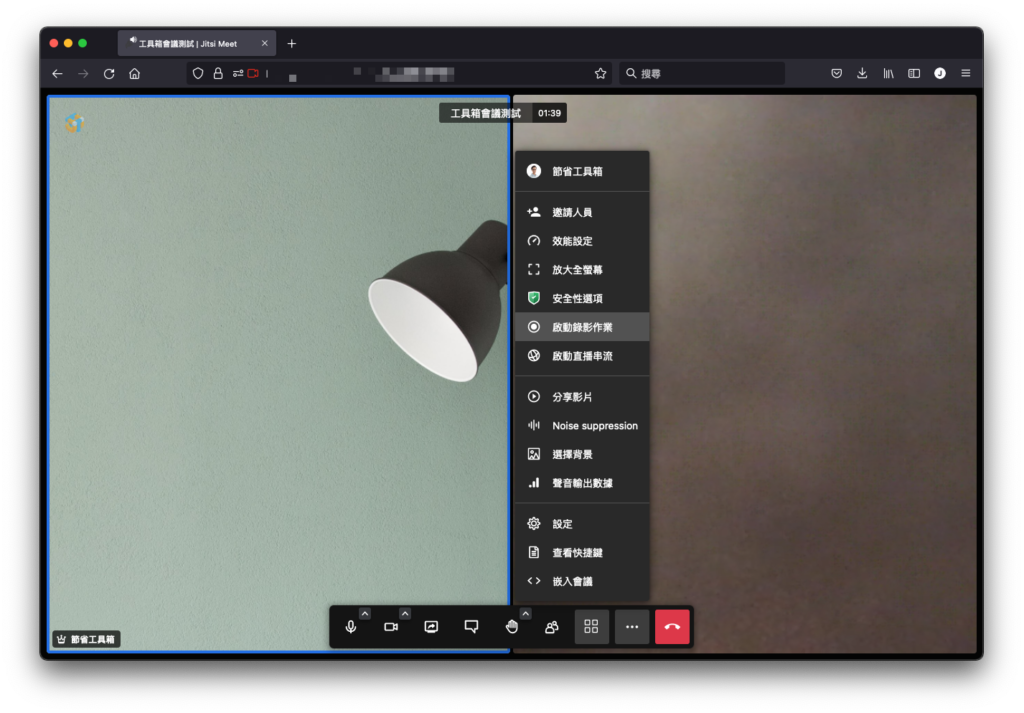The width and height of the screenshot is (1024, 713).
Task: View site security lock information
Action: 218,74
